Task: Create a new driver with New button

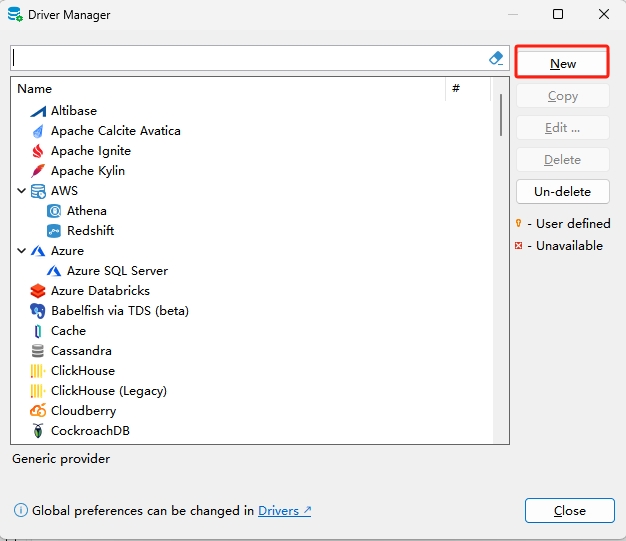Action: [x=563, y=63]
